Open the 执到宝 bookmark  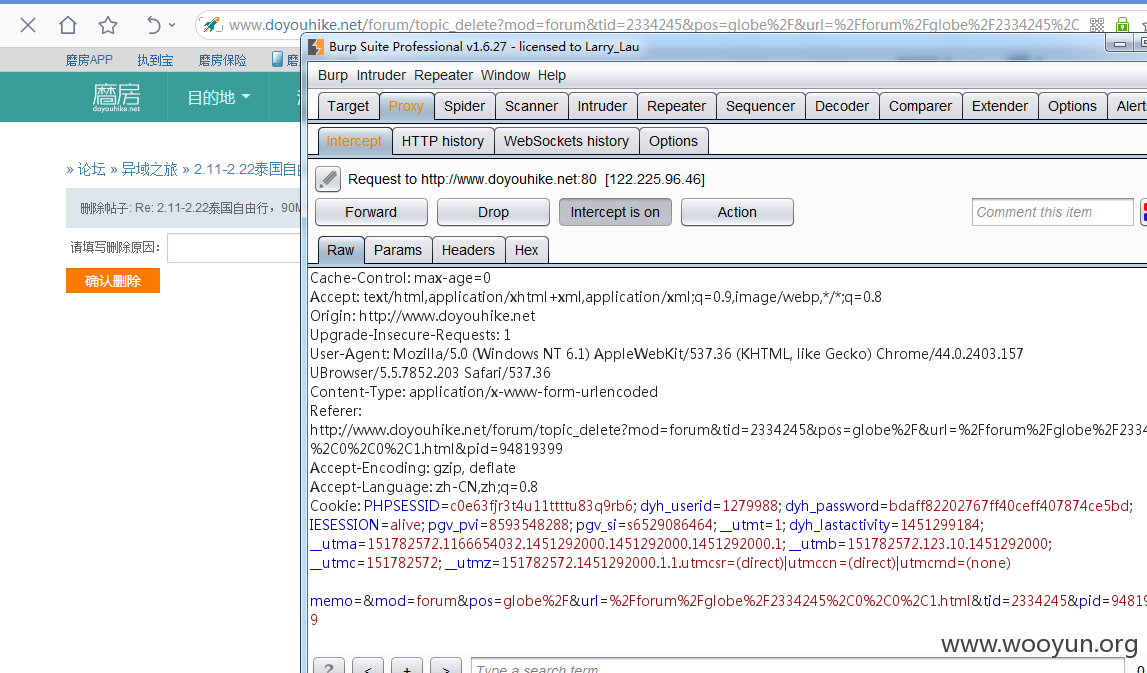point(155,60)
